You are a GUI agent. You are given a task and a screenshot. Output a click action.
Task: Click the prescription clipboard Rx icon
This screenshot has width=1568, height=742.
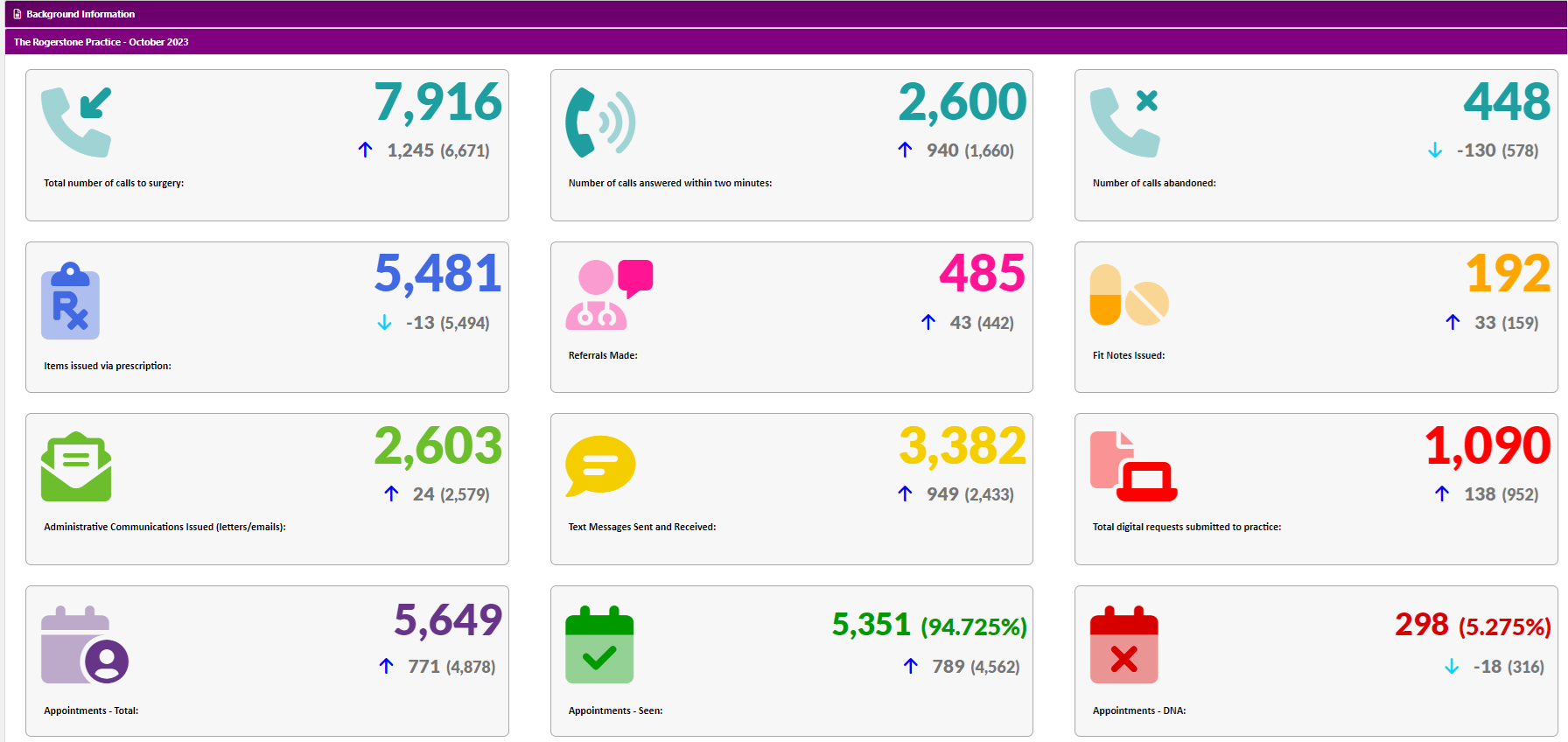pyautogui.click(x=70, y=300)
